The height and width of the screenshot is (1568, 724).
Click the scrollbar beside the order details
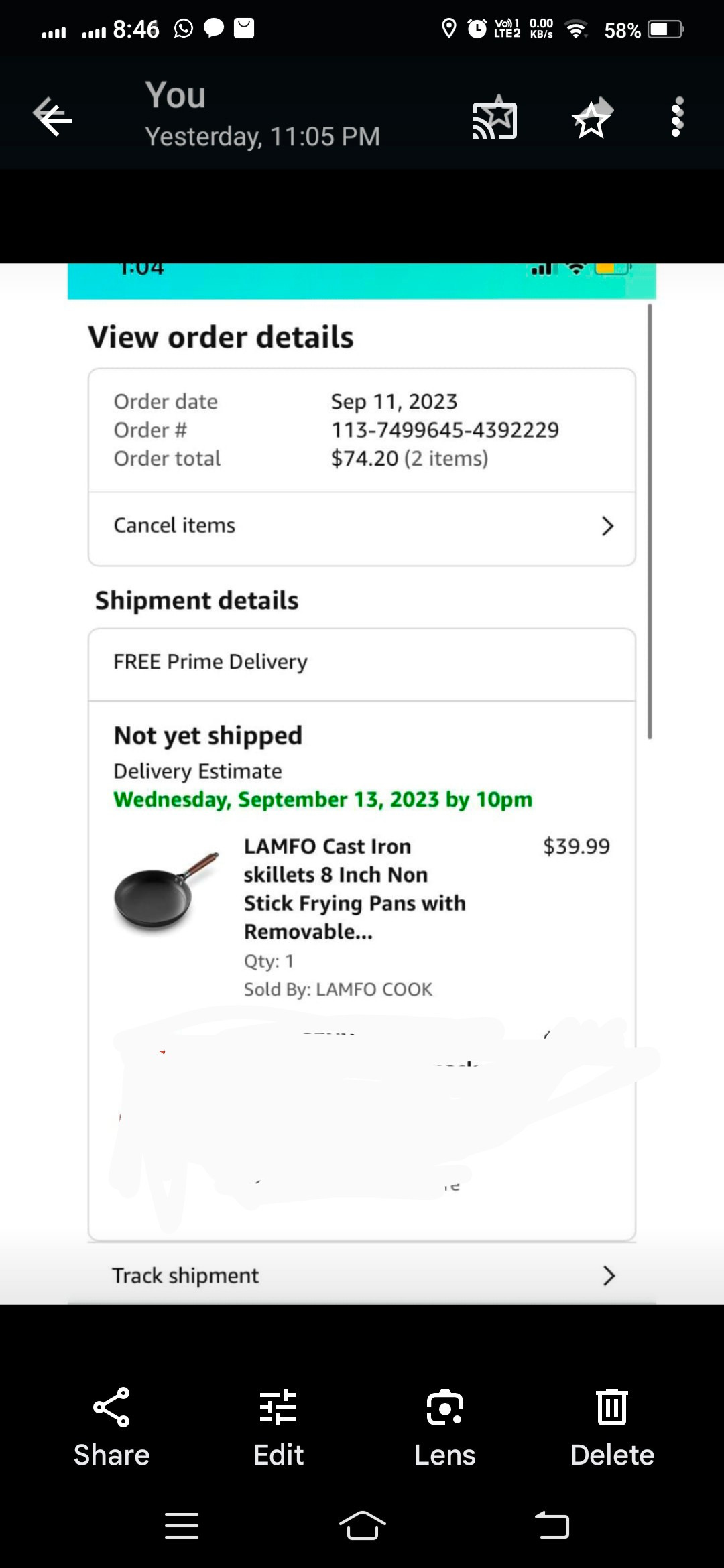649,521
